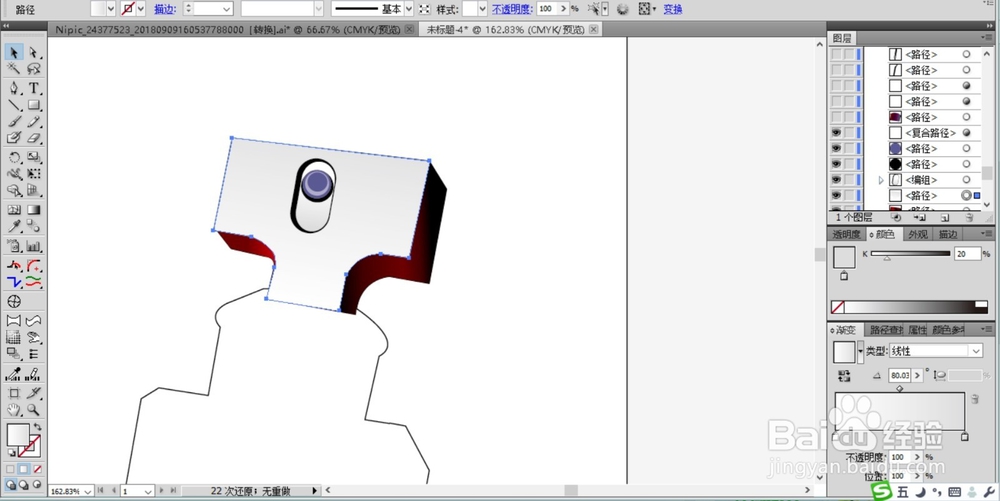Click create new layer icon

(x=945, y=217)
